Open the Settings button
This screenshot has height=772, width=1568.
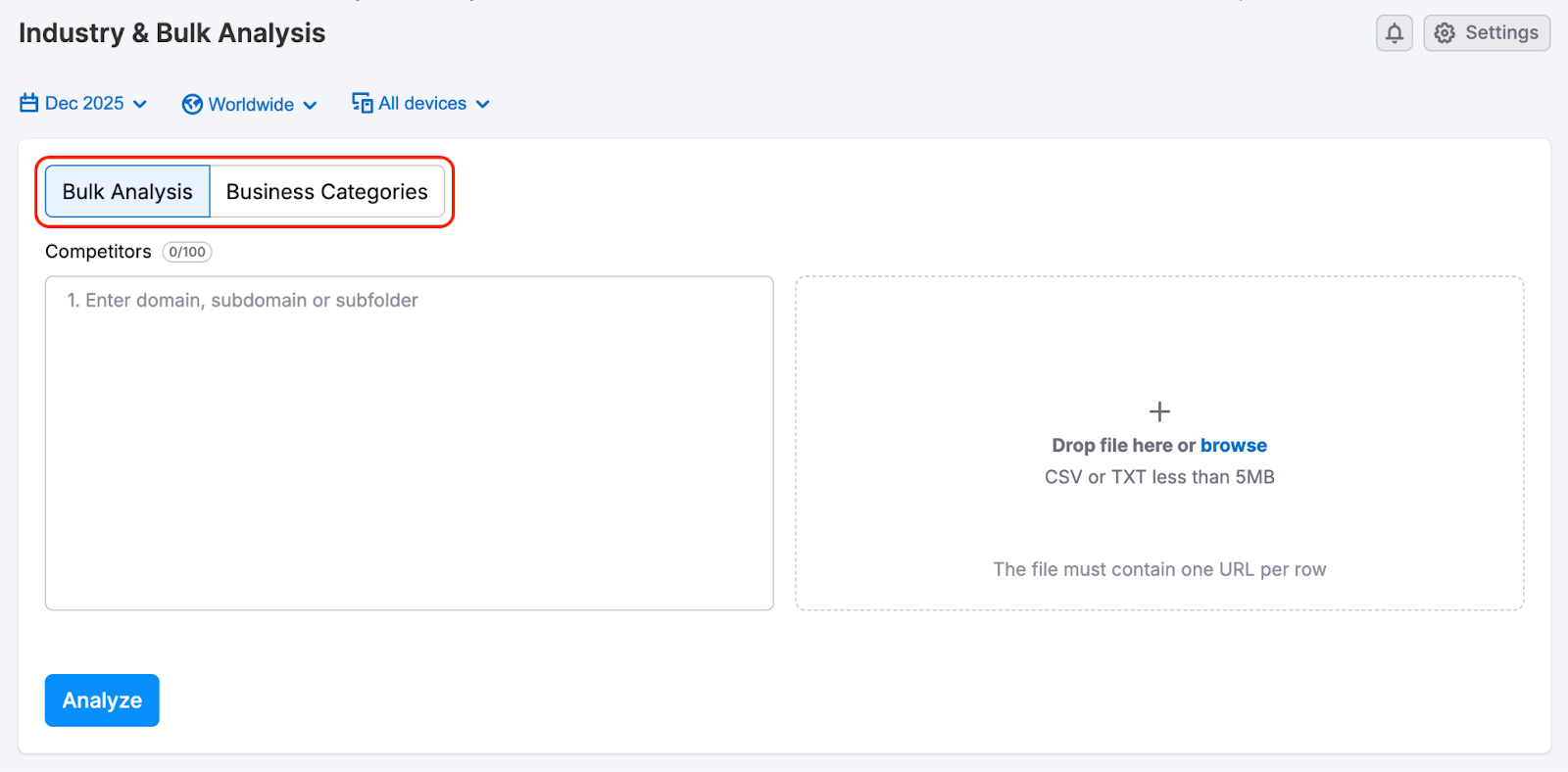click(x=1486, y=32)
